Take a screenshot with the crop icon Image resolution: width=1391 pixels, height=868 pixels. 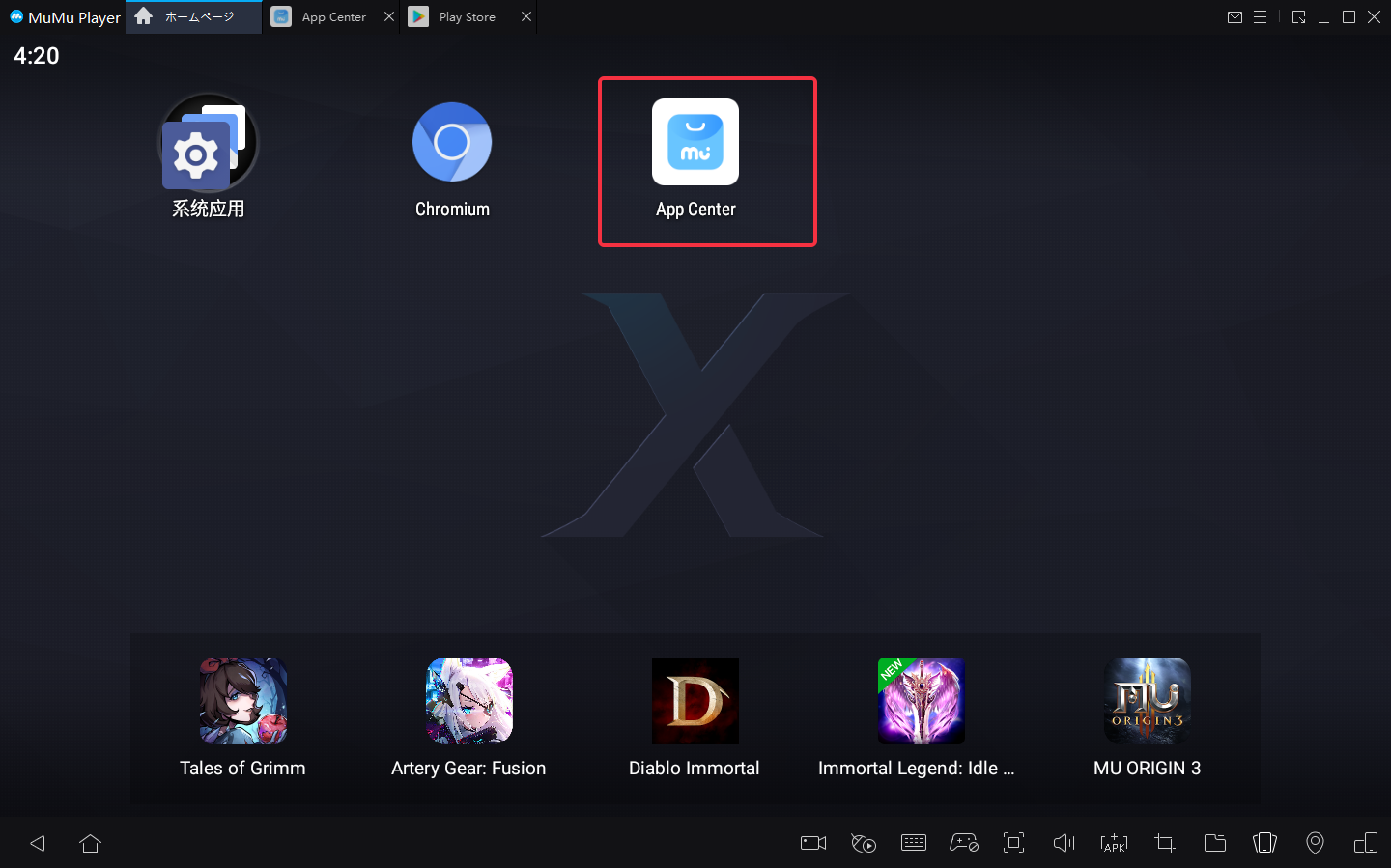(1165, 843)
